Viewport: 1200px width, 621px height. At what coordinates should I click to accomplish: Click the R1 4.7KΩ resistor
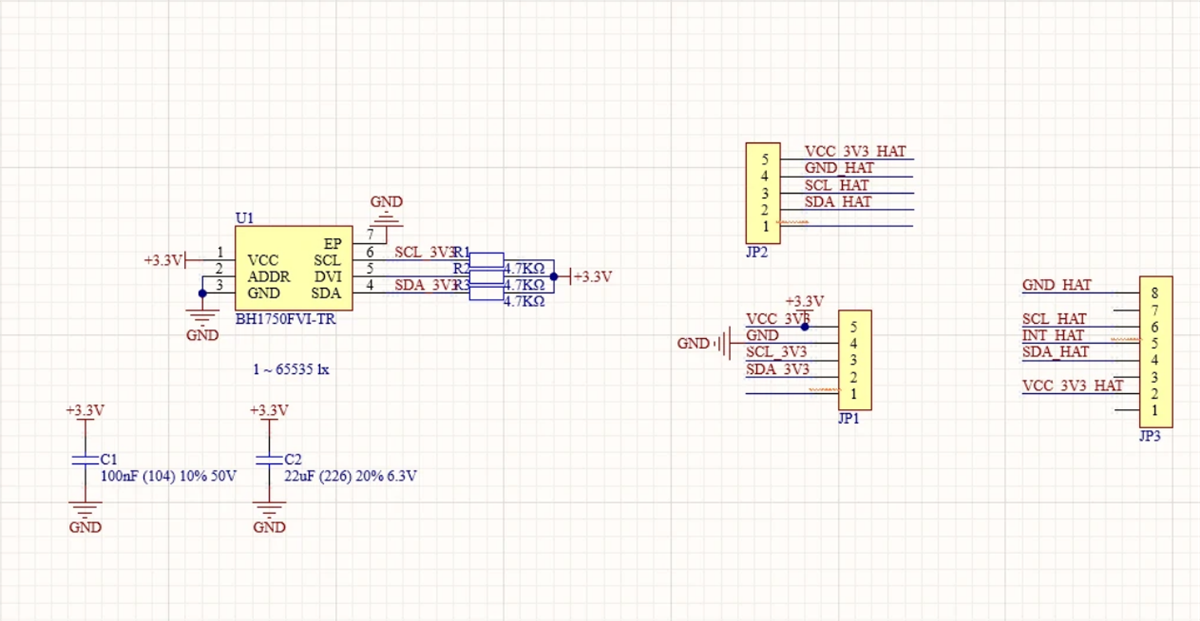tap(488, 261)
